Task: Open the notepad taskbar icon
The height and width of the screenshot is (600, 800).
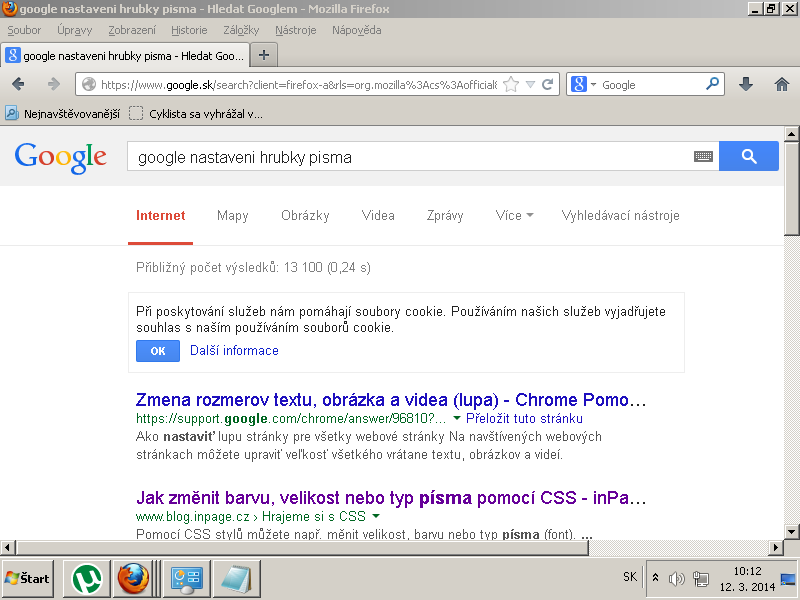Action: coord(237,579)
